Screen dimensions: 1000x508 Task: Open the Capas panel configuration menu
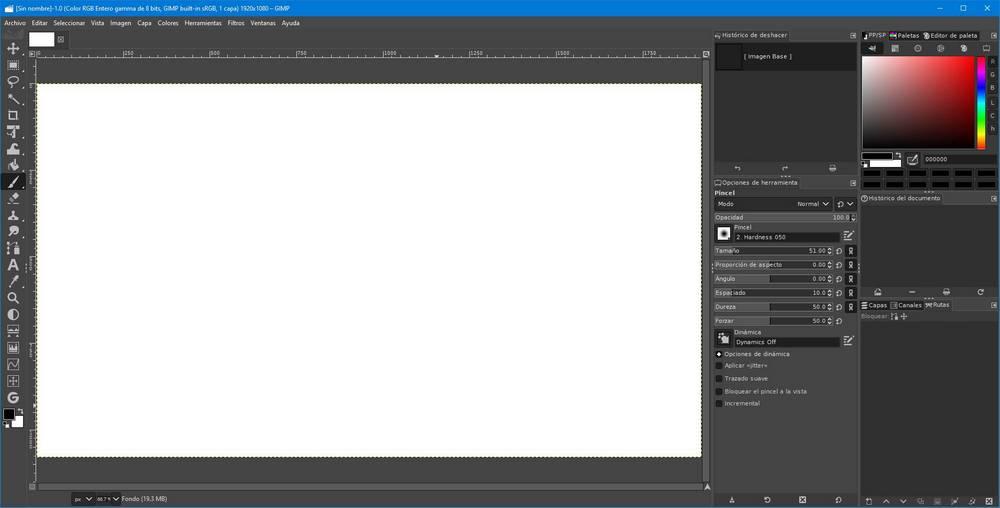click(x=994, y=305)
